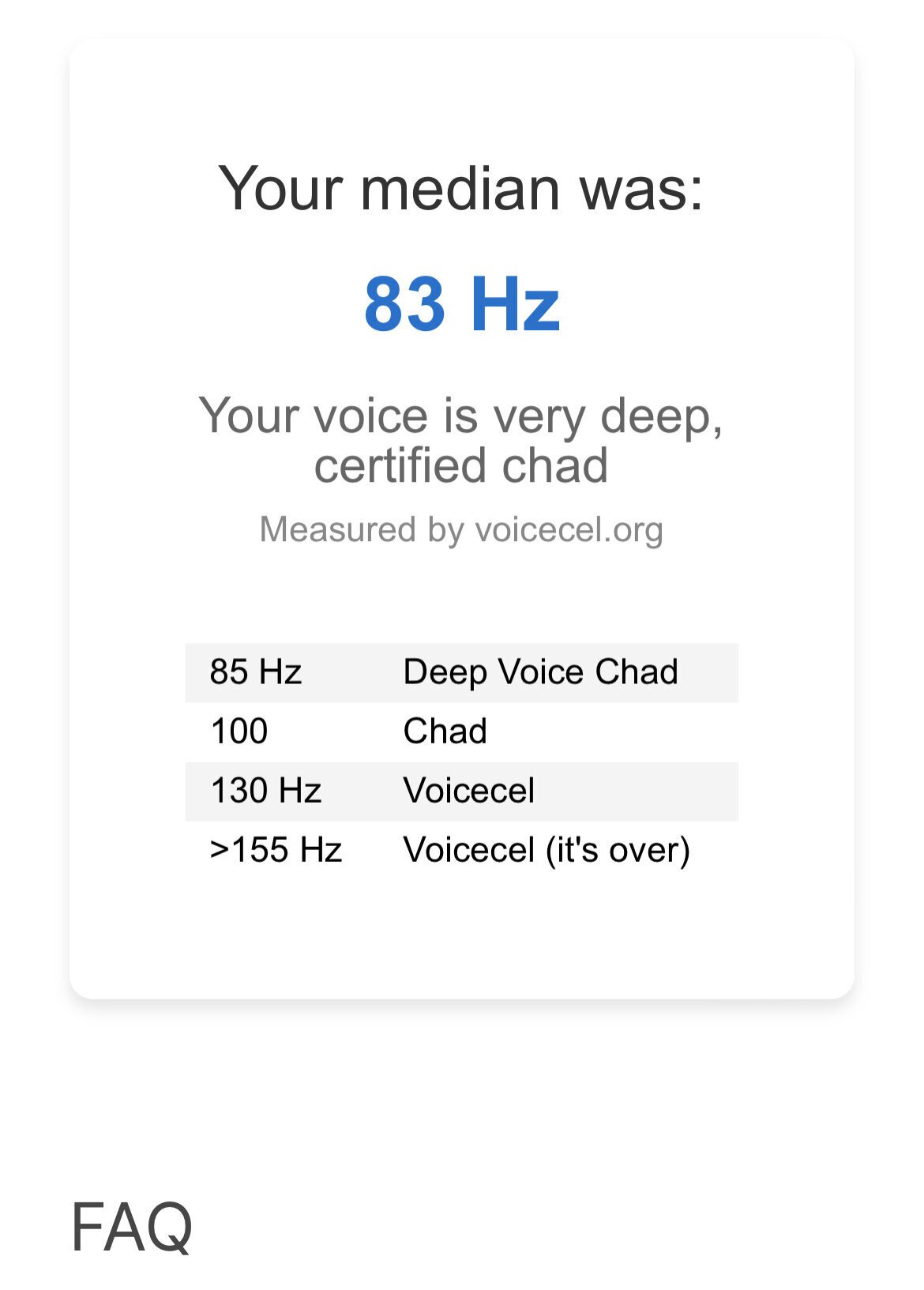Screen dimensions: 924x1290
Task: Click "Measured by voicecel.org" text
Action: 461,529
